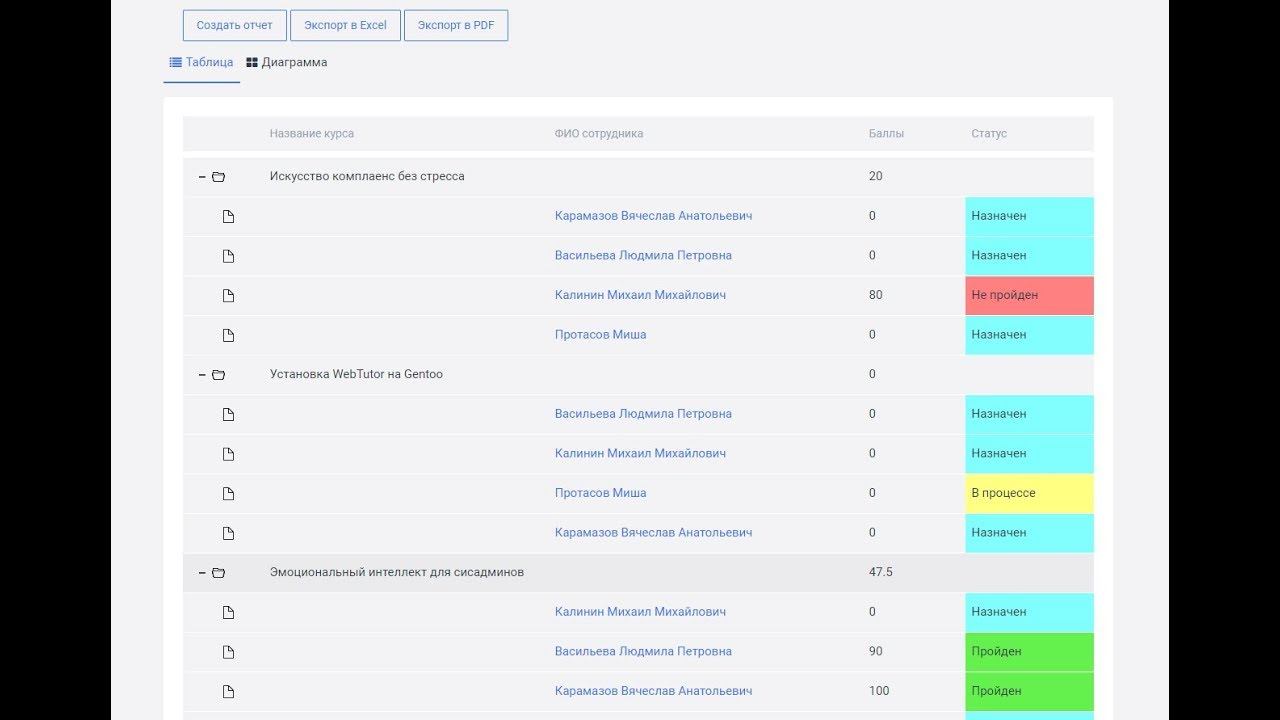Viewport: 1280px width, 720px height.
Task: Open Васильева Людмила Петровна link under WebTutor Gentoo
Action: coord(643,413)
